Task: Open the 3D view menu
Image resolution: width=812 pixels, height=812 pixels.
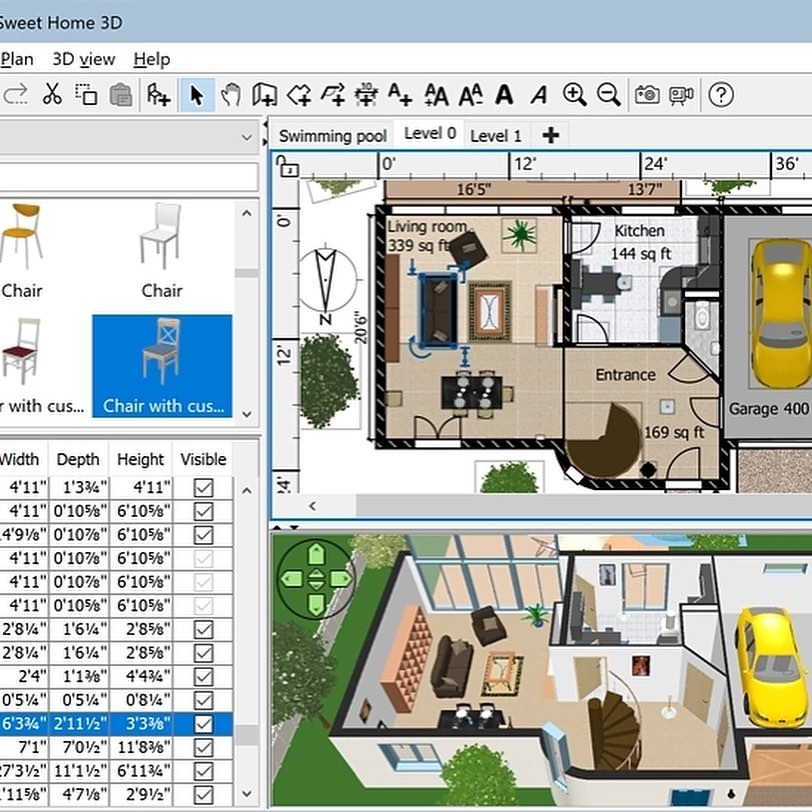Action: click(x=83, y=59)
